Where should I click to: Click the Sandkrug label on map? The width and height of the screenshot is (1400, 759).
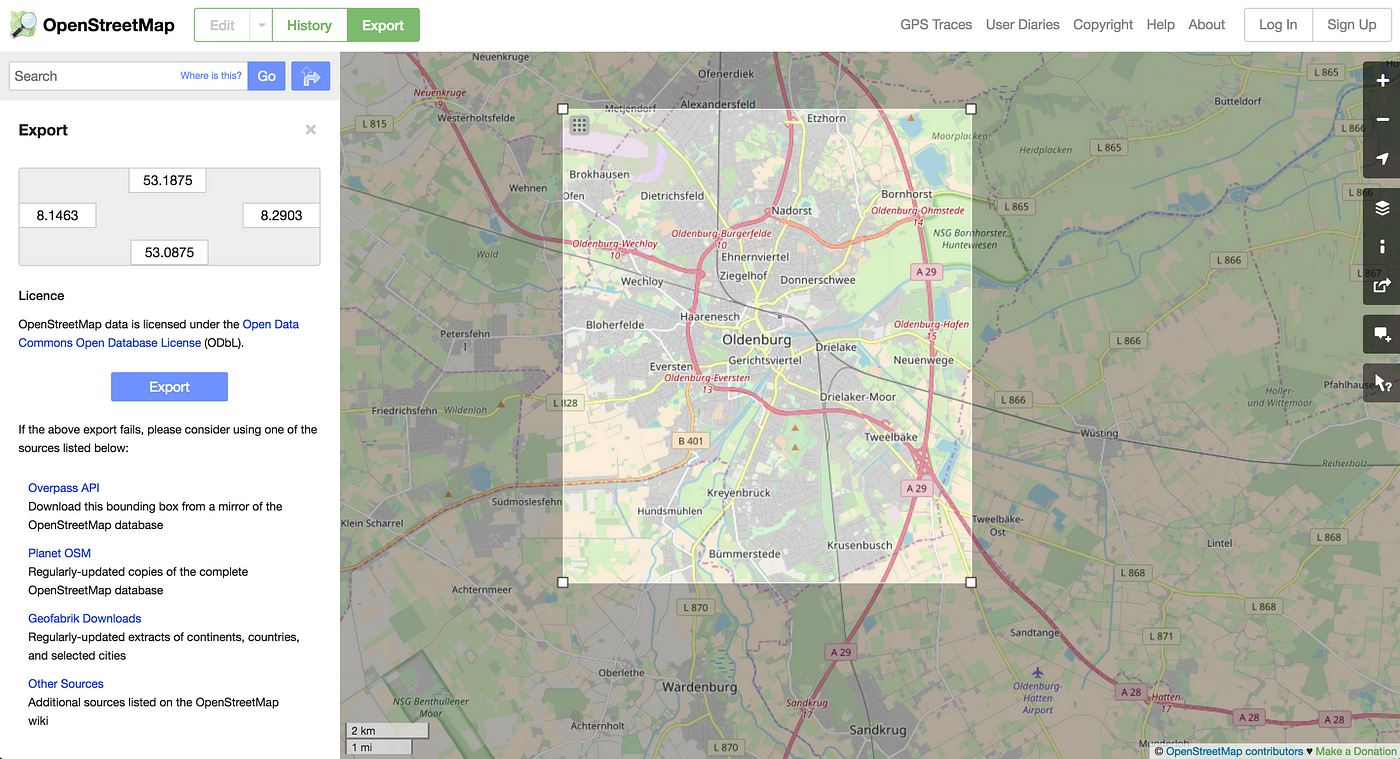tap(877, 730)
